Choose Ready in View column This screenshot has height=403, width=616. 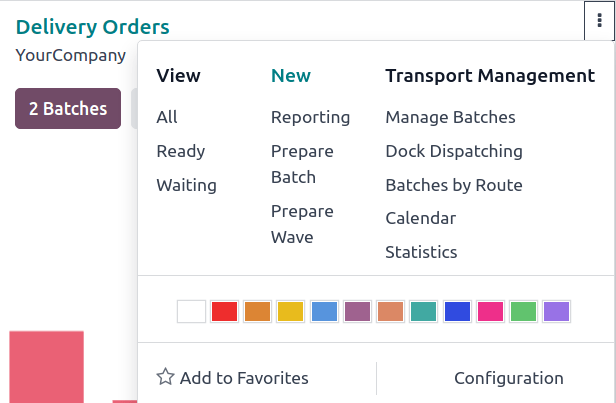coord(181,151)
